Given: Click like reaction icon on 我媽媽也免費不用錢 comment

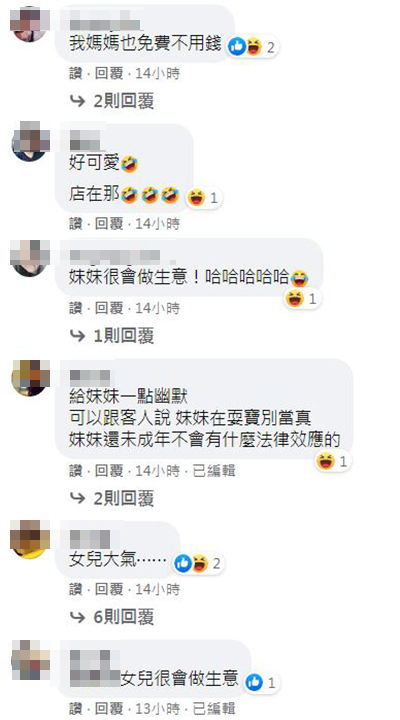Looking at the screenshot, I should coord(237,46).
